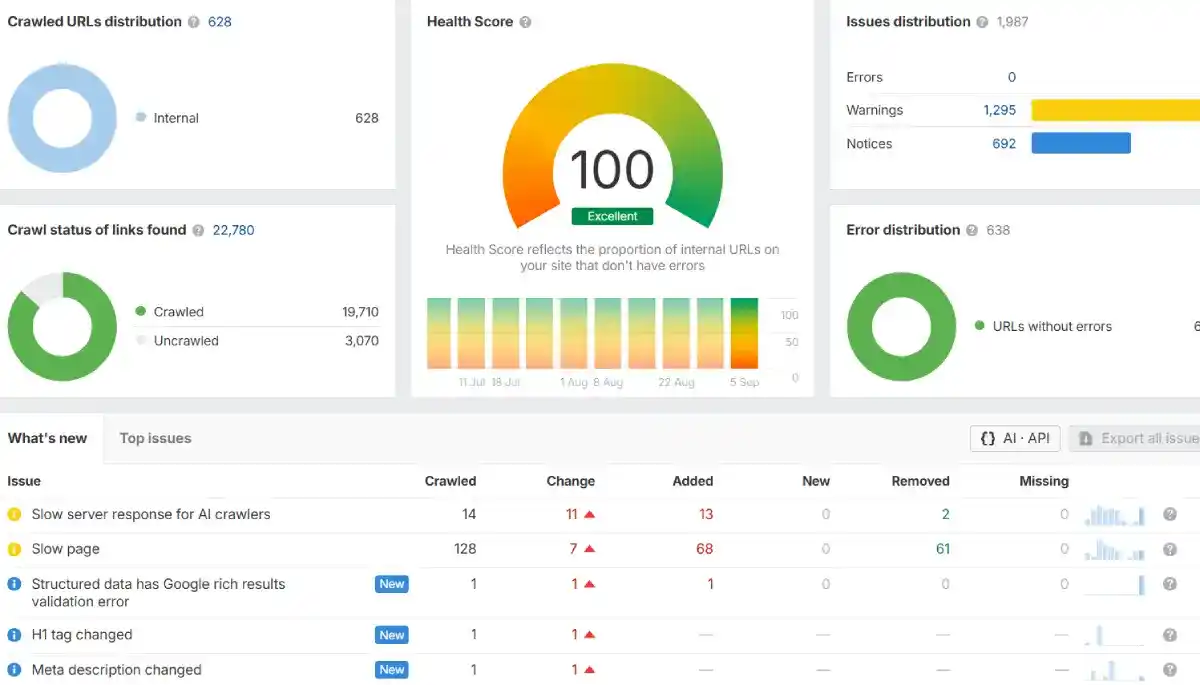The width and height of the screenshot is (1200, 685).
Task: Click the yellow Warnings bar
Action: coord(1115,110)
